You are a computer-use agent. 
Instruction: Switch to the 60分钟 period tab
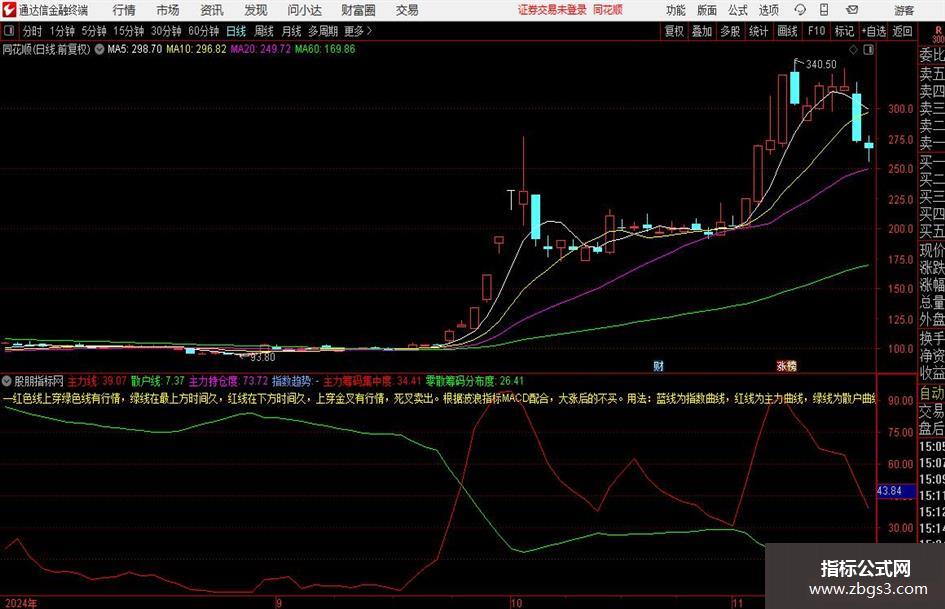coord(203,31)
